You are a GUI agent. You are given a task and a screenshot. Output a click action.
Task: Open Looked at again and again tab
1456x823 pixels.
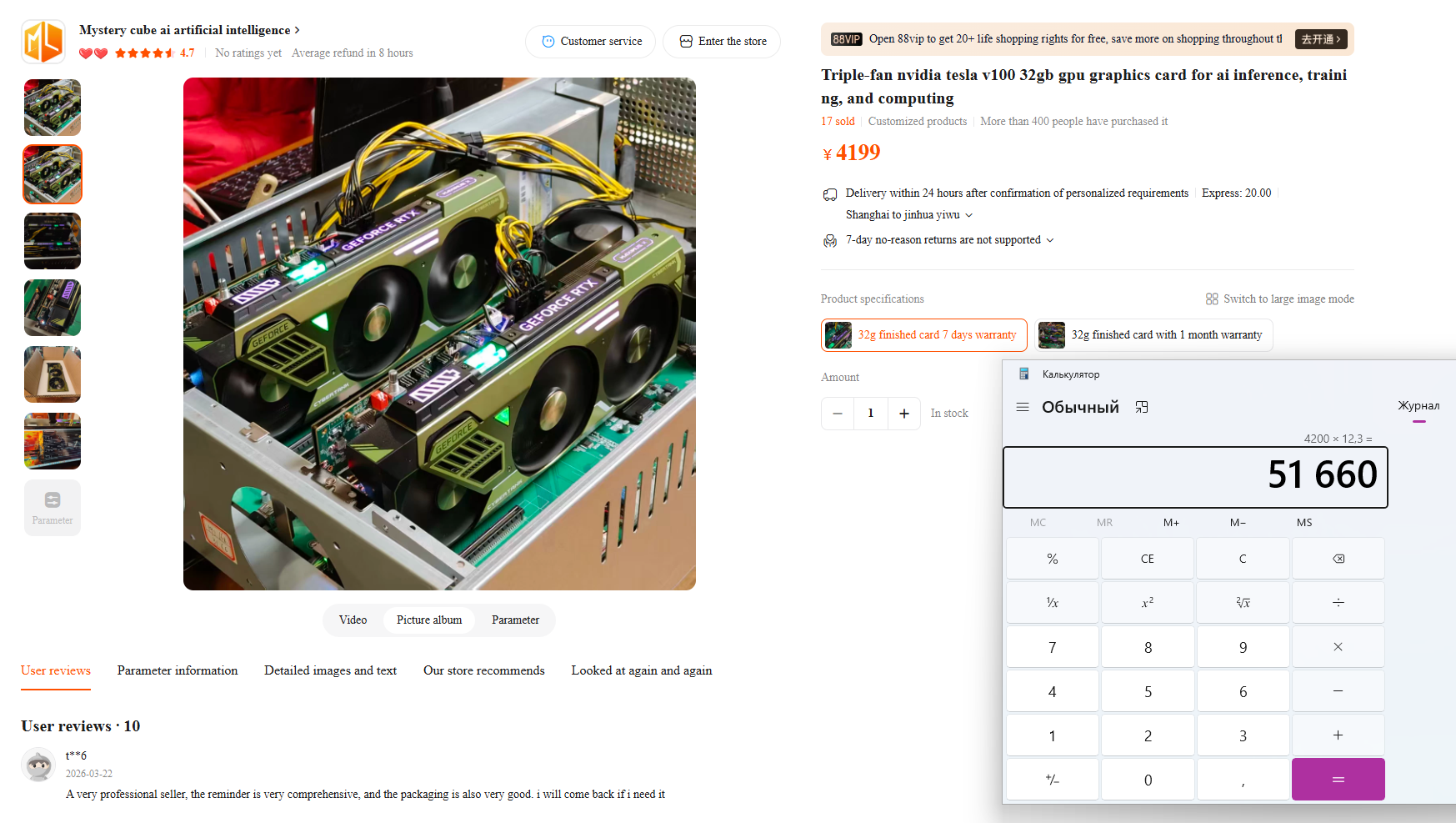[x=642, y=671]
